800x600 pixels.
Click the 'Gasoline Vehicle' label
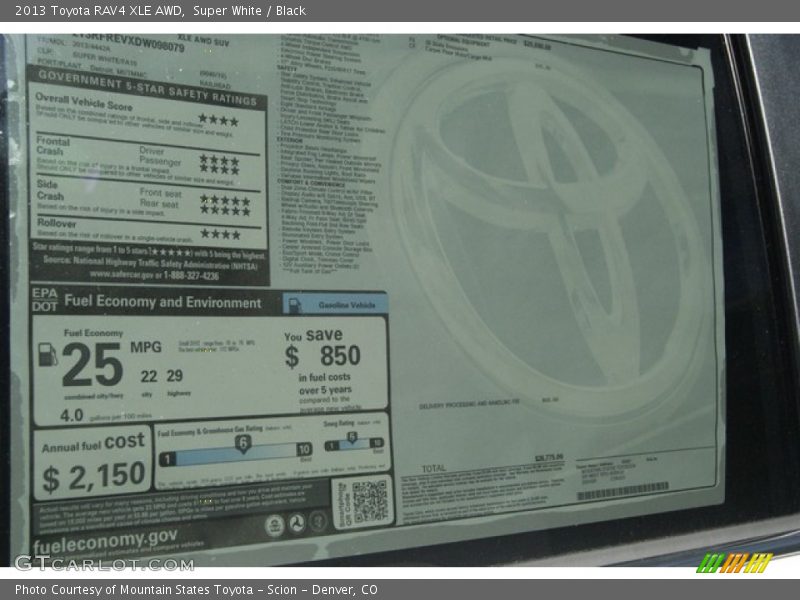point(347,305)
